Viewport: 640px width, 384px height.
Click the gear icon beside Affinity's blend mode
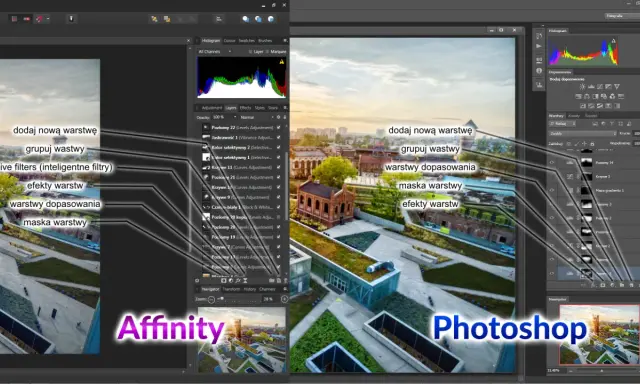point(278,117)
